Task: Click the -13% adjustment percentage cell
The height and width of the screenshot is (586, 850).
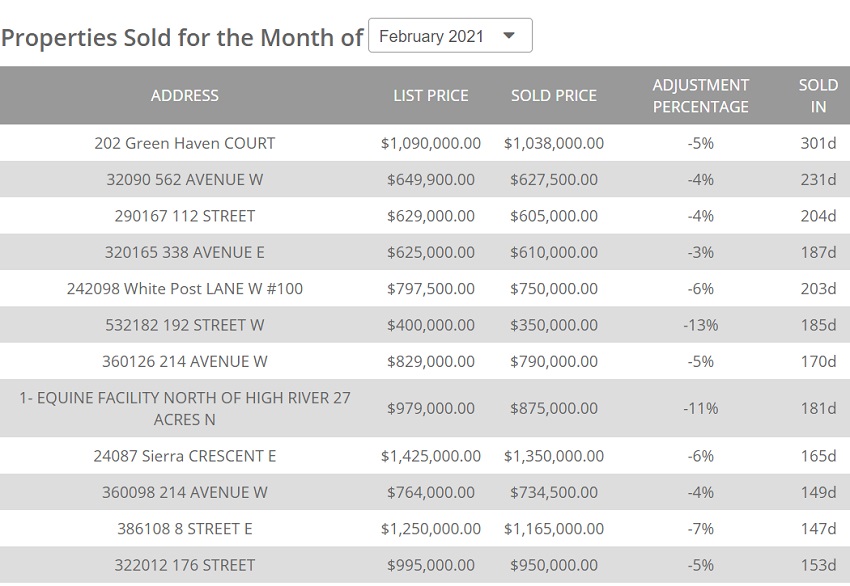Action: [x=700, y=325]
